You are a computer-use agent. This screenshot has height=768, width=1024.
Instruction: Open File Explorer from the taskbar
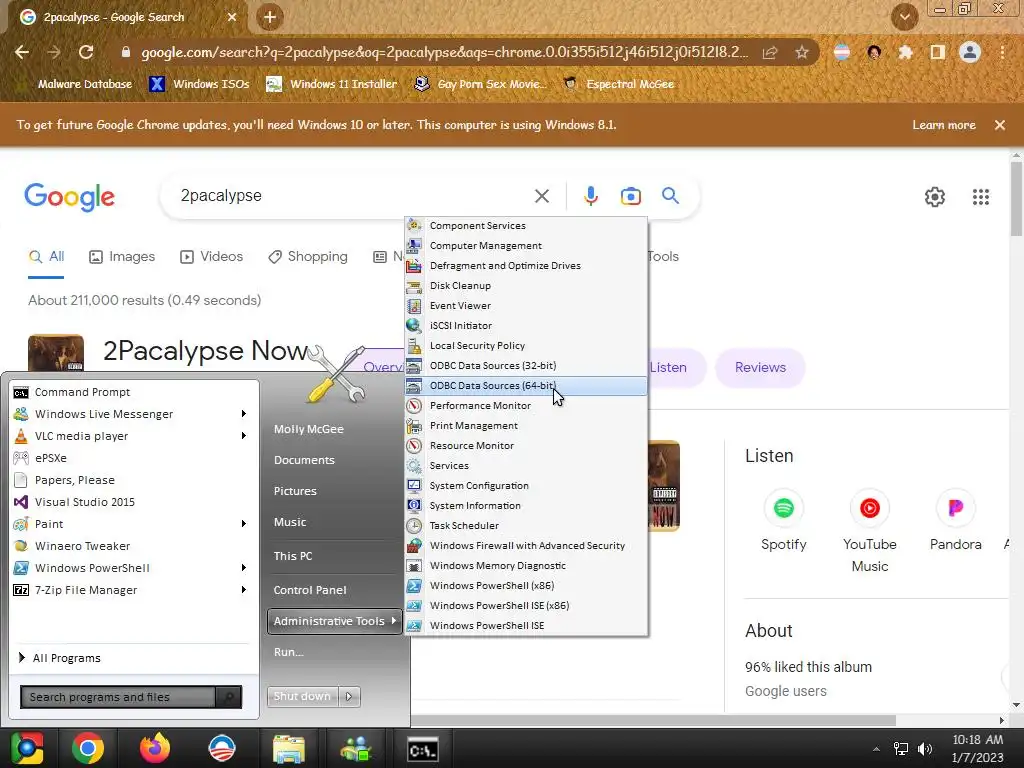(289, 748)
